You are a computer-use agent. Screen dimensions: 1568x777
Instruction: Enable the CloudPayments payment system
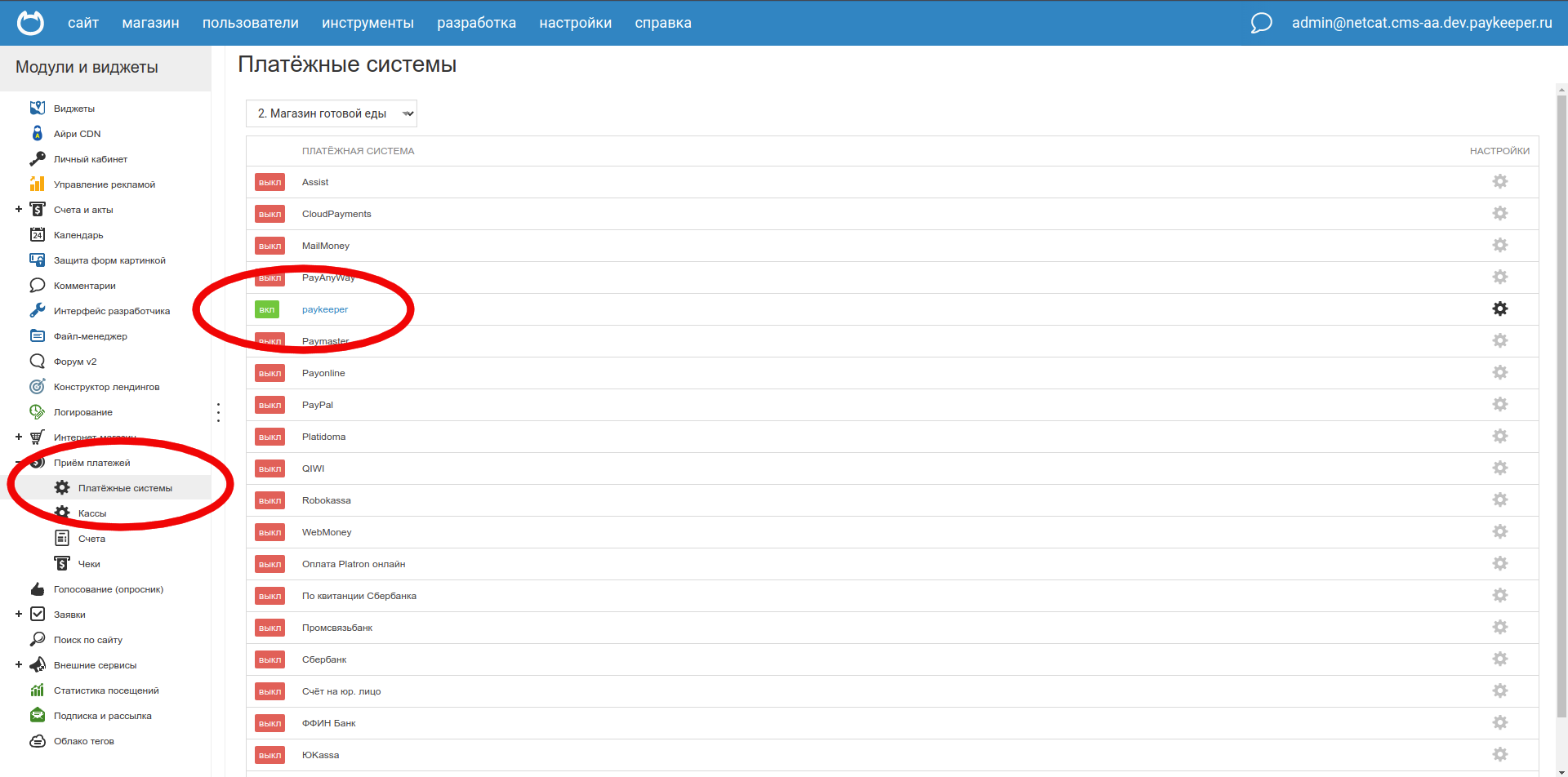(269, 215)
